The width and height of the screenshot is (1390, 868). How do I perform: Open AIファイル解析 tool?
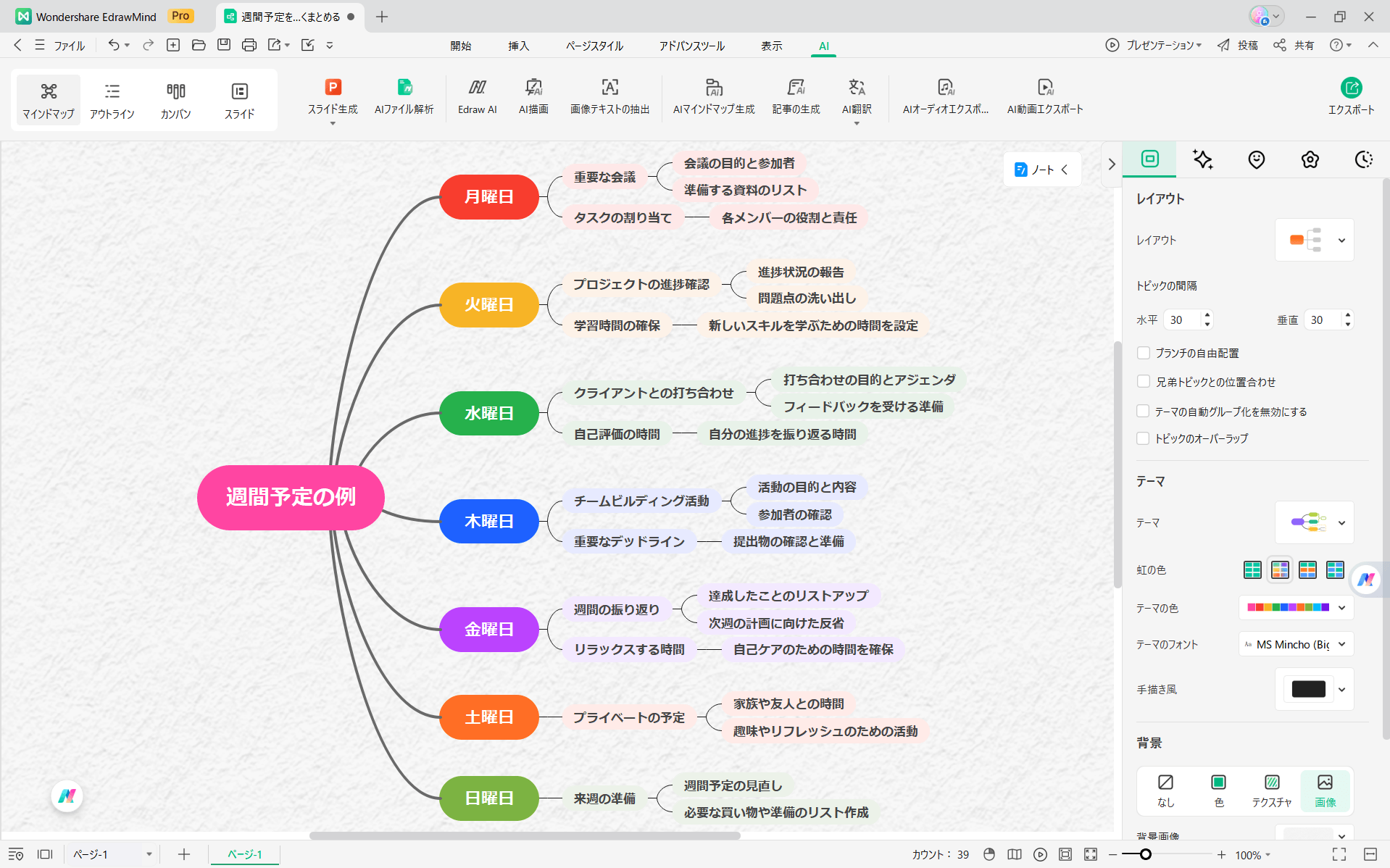coord(404,97)
